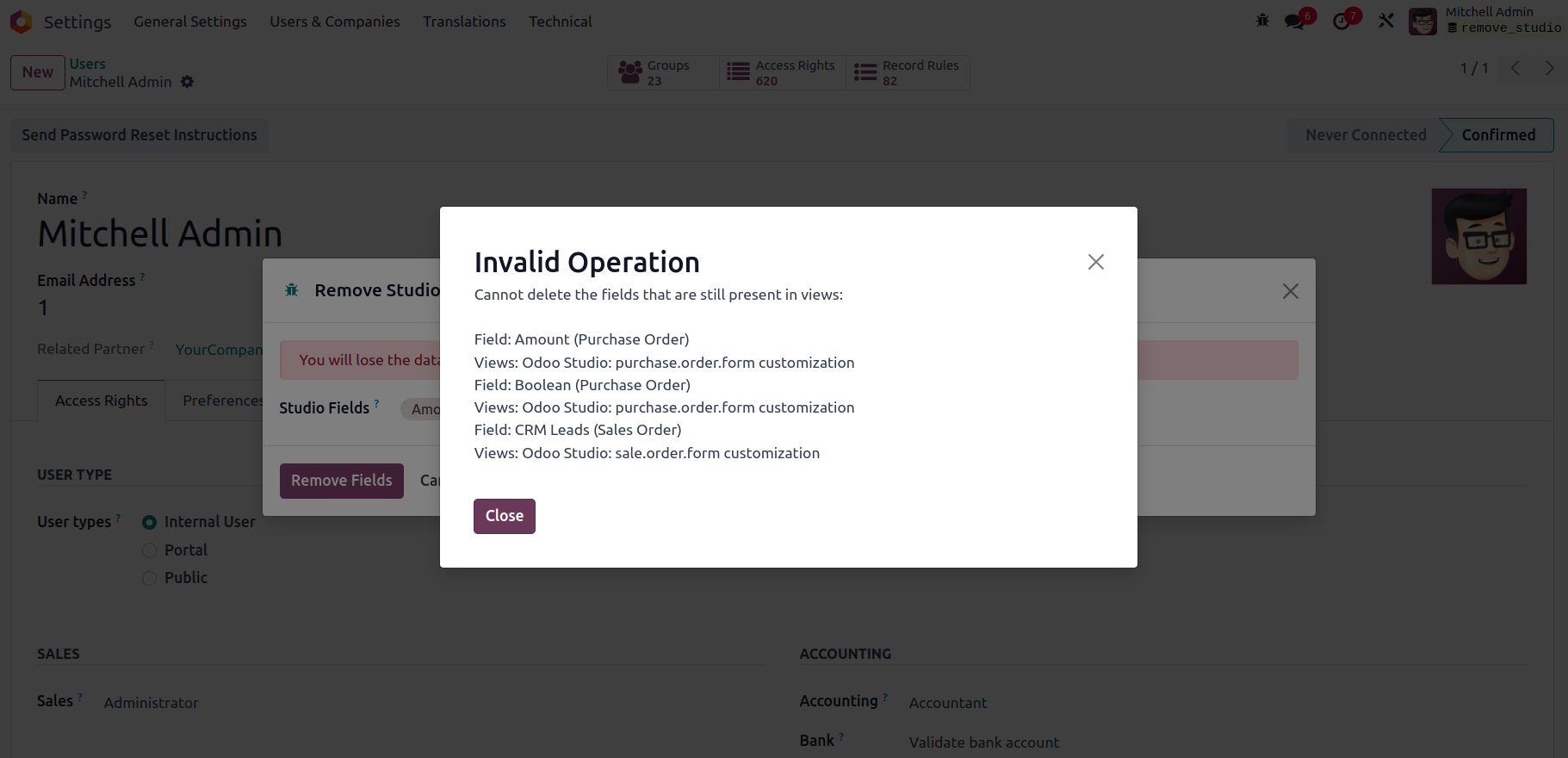Viewport: 1568px width, 758px height.
Task: Click the Remove Fields button
Action: tap(341, 481)
